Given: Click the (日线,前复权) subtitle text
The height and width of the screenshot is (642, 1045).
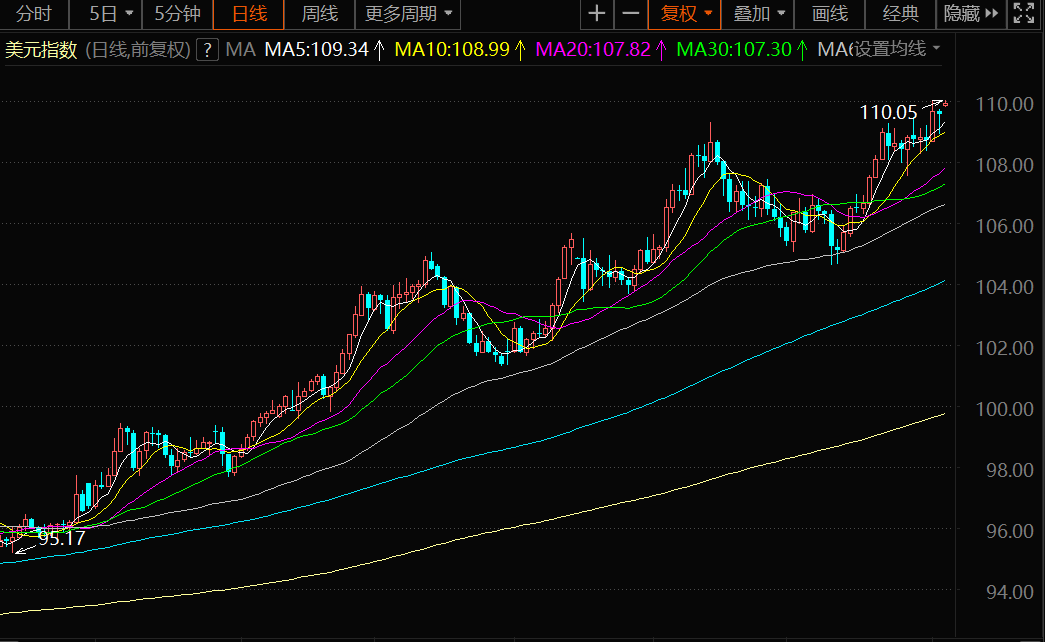Looking at the screenshot, I should click(138, 50).
